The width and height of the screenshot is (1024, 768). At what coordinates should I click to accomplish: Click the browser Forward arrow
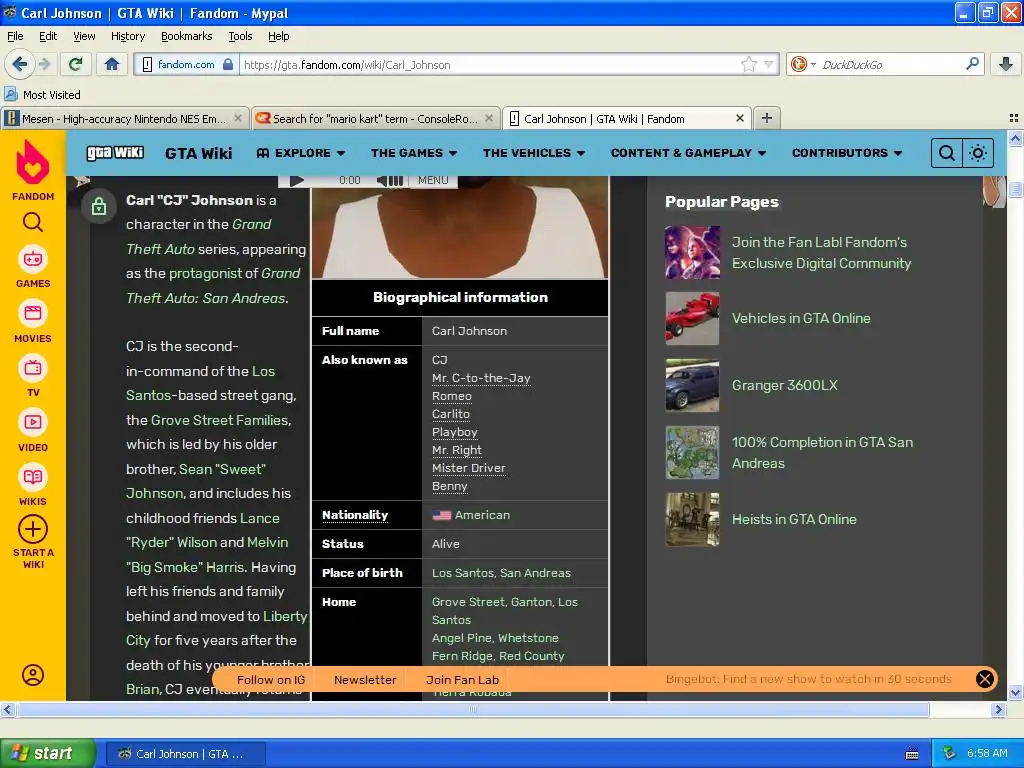point(44,64)
